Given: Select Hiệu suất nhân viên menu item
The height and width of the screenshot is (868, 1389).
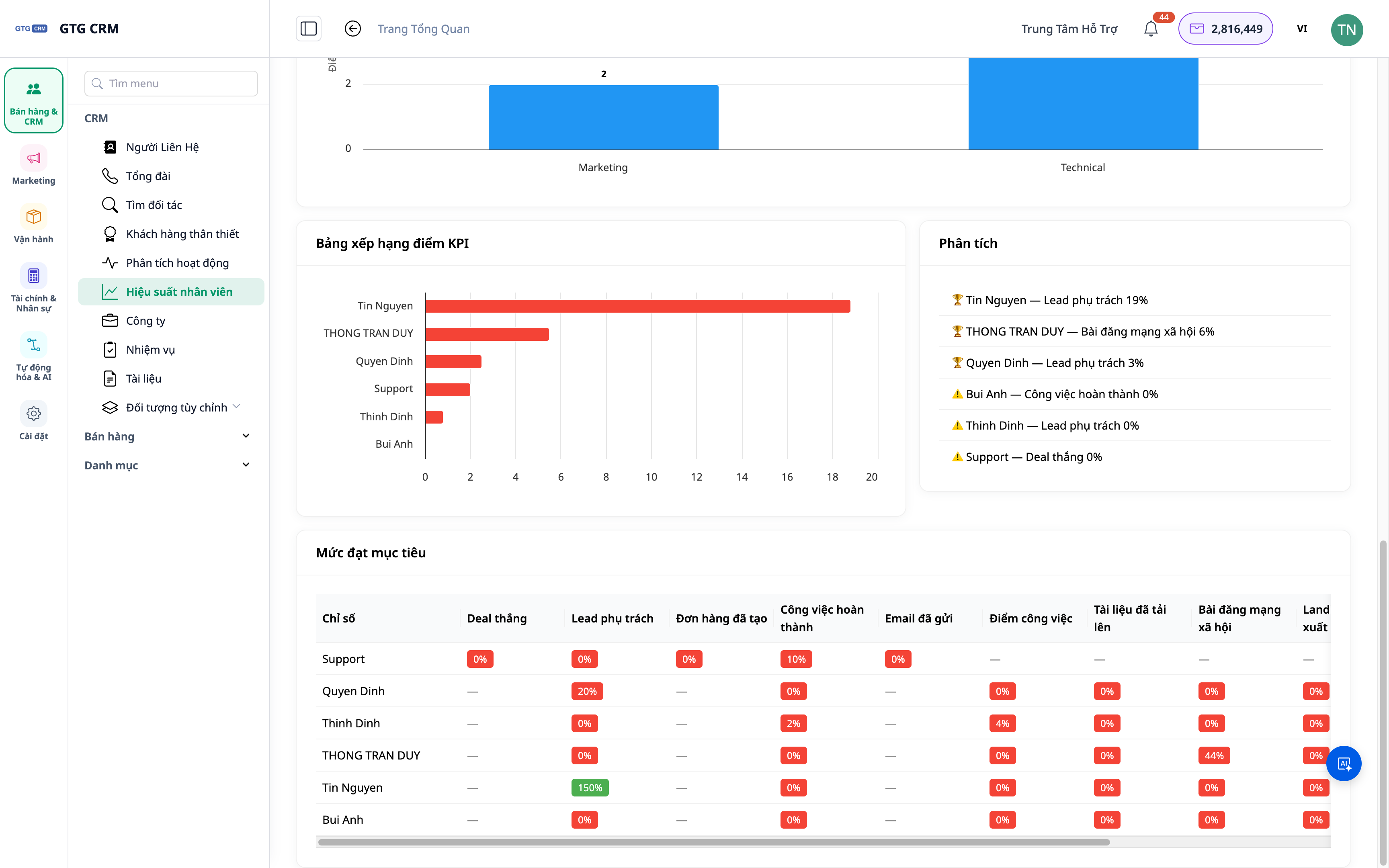Looking at the screenshot, I should (171, 292).
